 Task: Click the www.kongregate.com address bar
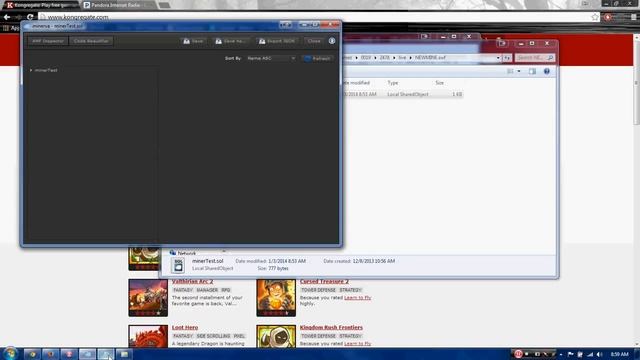pos(318,17)
